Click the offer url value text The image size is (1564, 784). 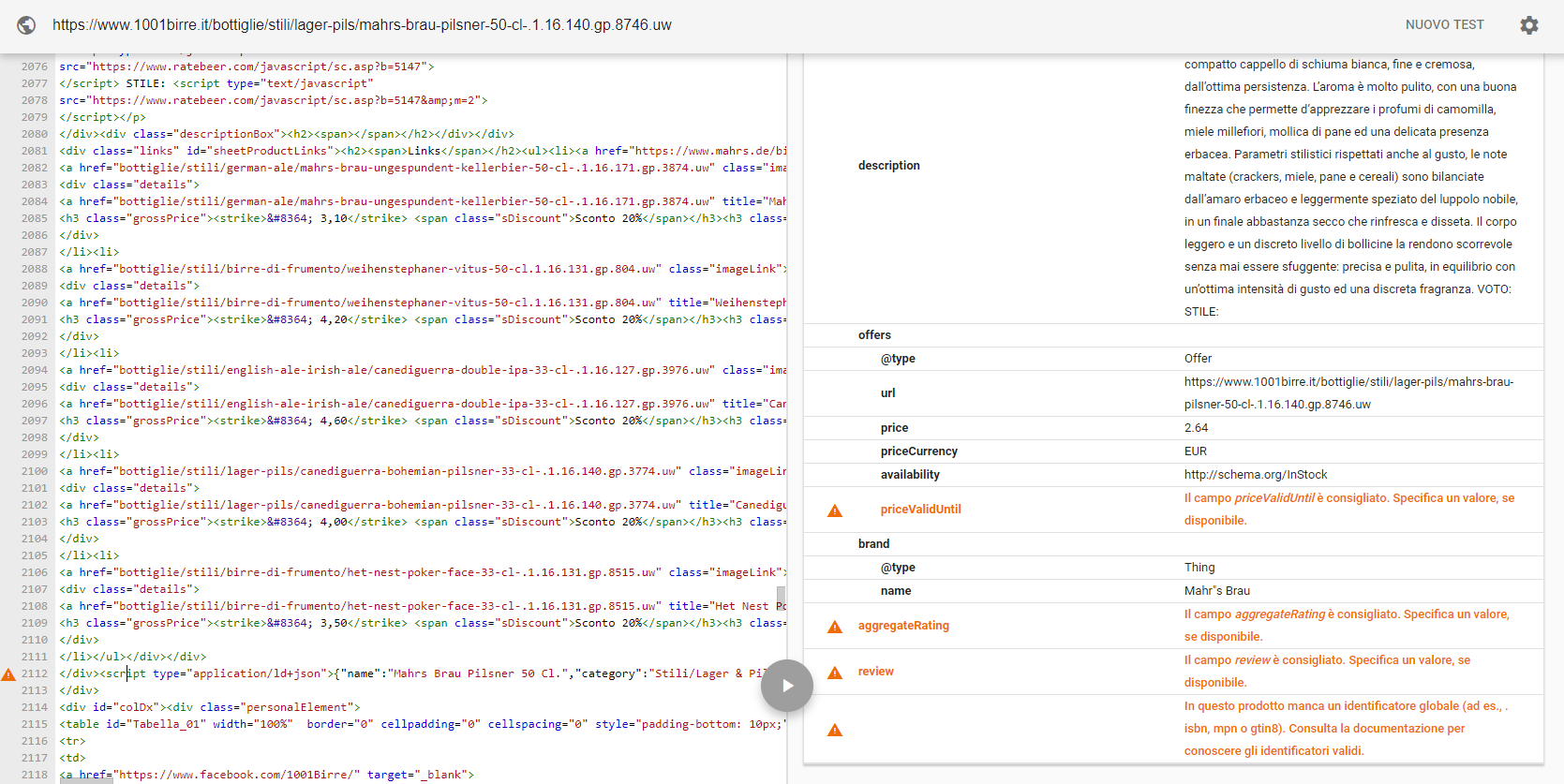click(x=1348, y=393)
